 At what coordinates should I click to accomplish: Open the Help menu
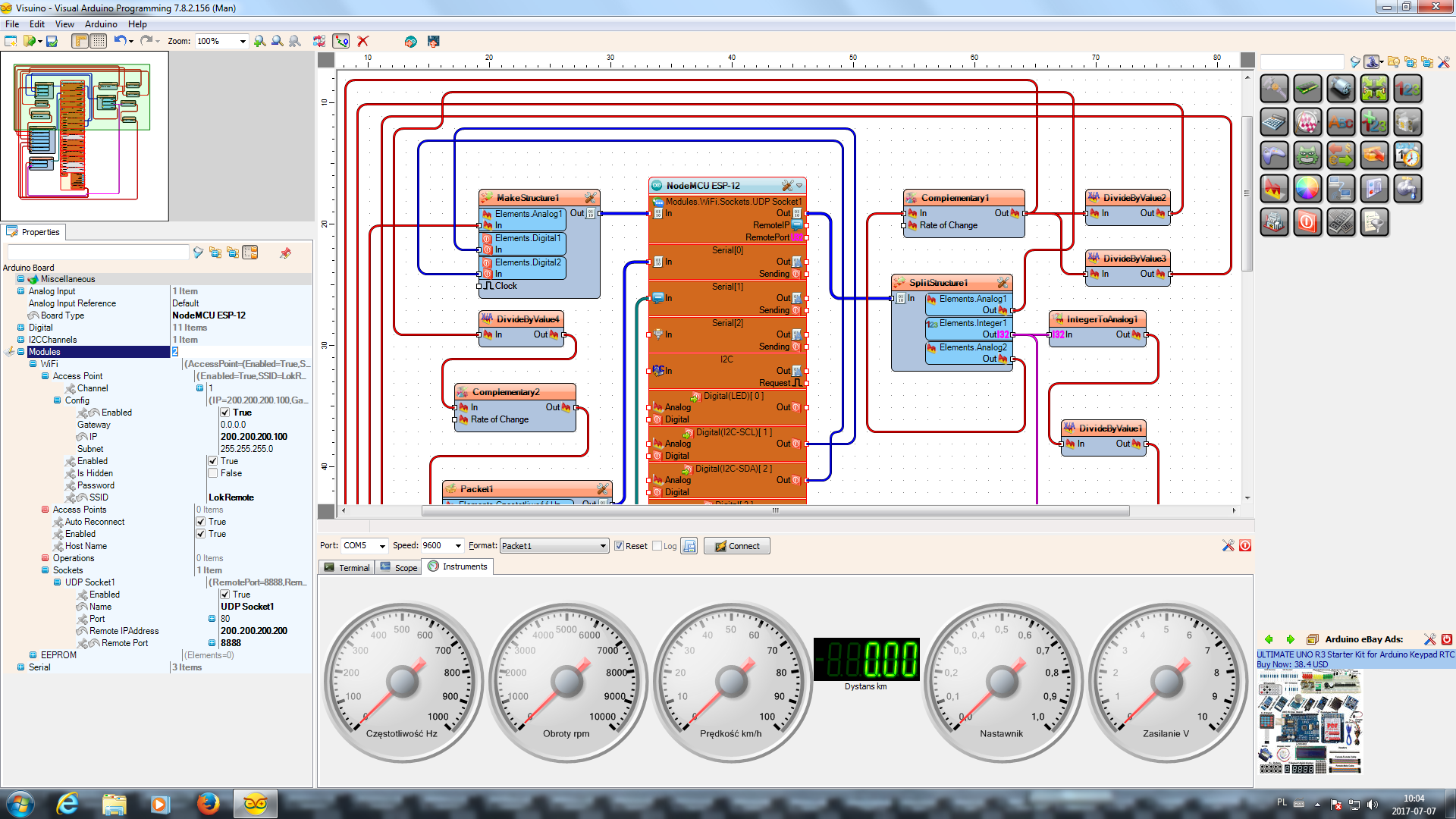(137, 24)
